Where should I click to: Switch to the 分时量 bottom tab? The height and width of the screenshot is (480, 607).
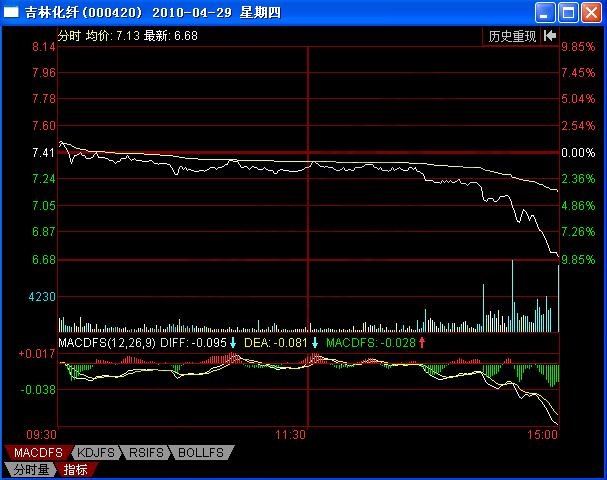click(30, 469)
